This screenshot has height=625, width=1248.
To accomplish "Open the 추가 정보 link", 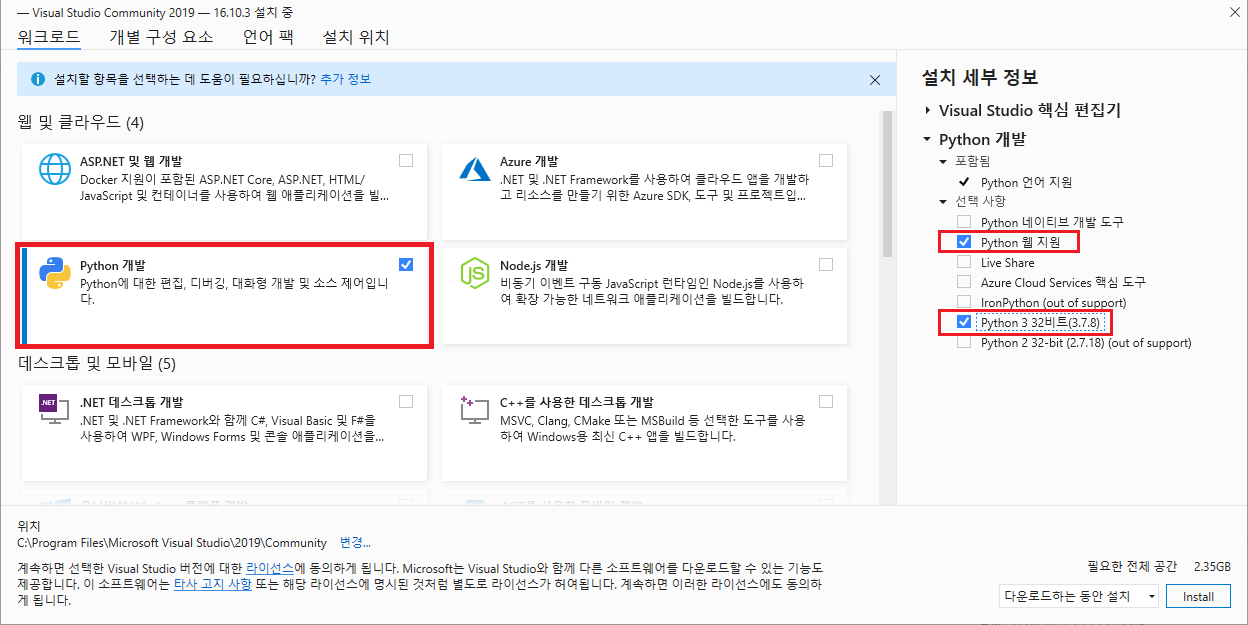I will [x=345, y=79].
